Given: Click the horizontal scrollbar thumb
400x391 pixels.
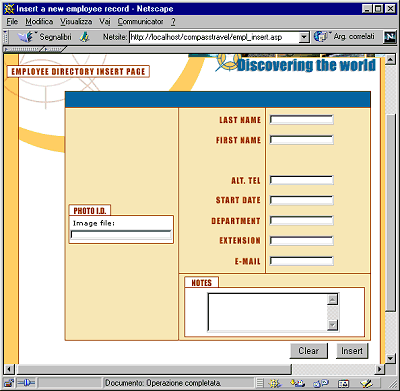Looking at the screenshot, I should tap(154, 369).
